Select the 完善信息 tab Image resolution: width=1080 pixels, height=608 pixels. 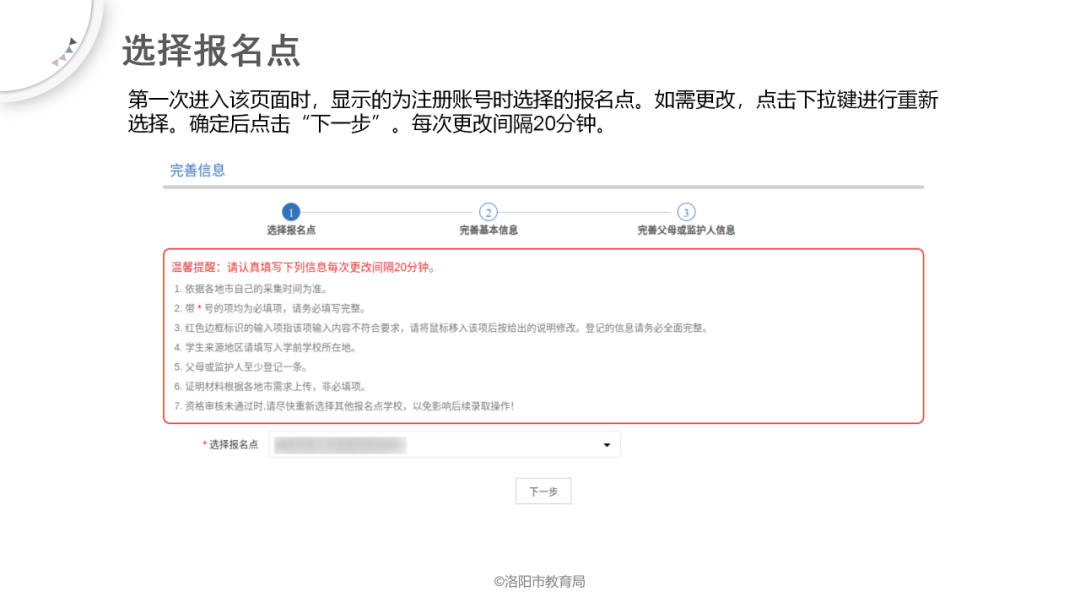tap(196, 170)
